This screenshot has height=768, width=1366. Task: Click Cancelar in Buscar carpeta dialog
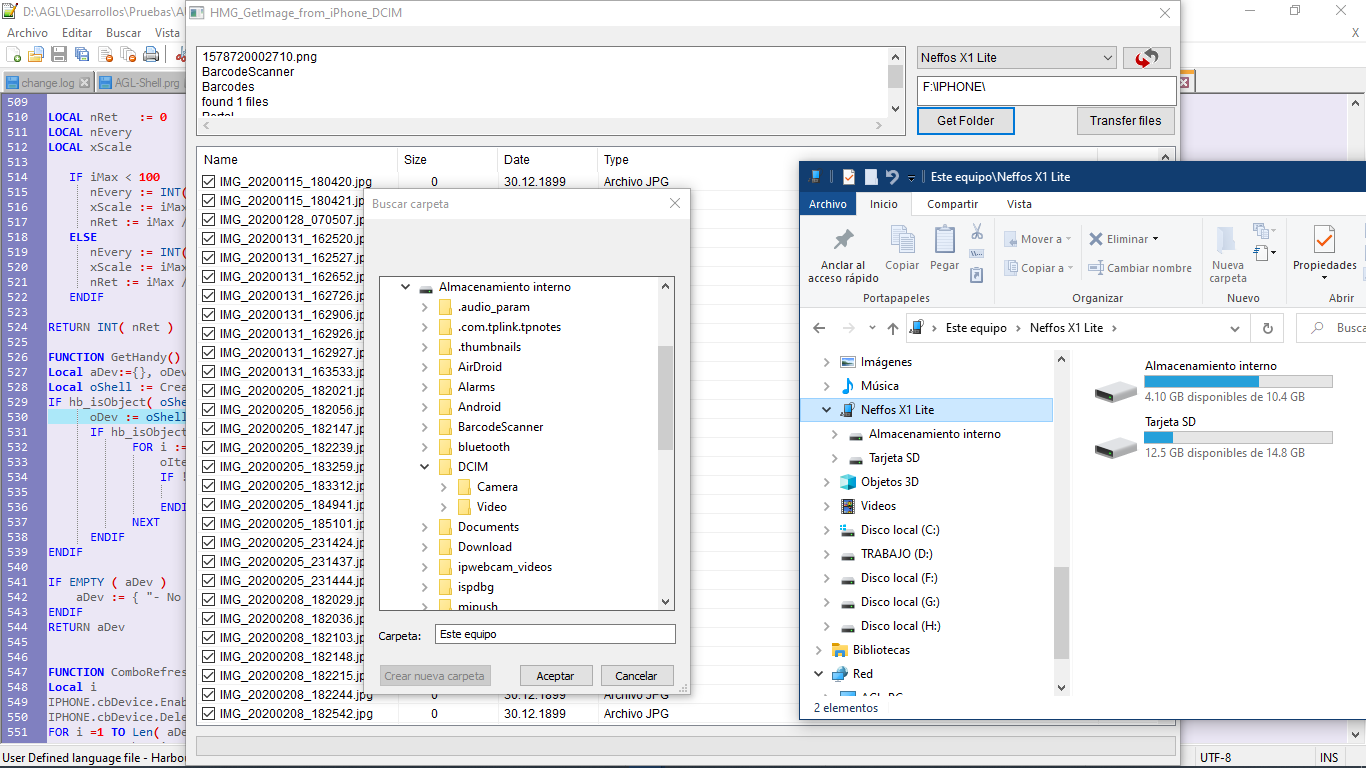636,676
